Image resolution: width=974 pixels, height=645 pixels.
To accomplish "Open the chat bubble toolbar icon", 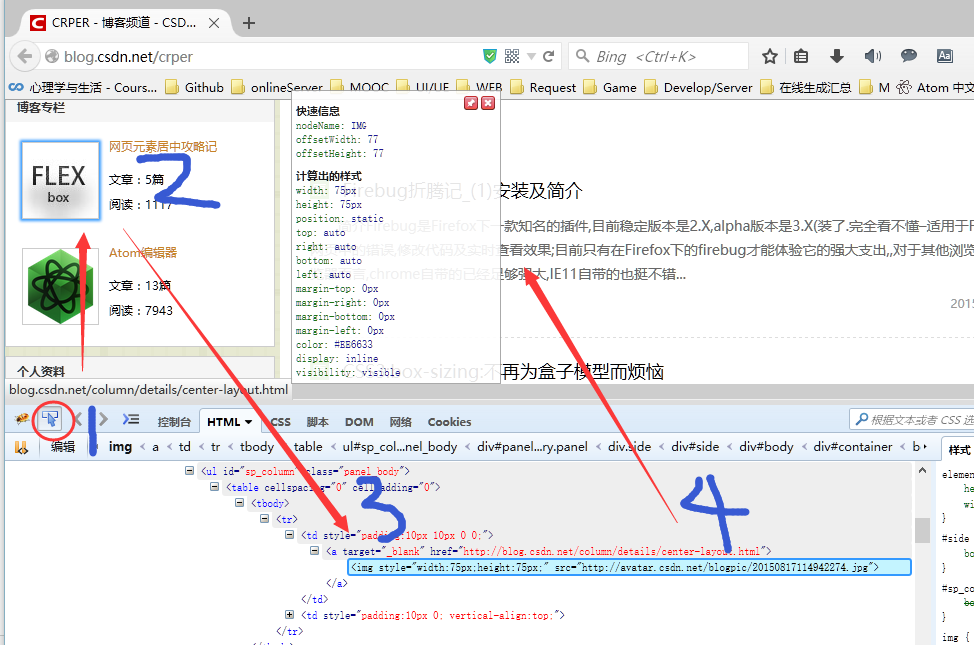I will tap(909, 56).
